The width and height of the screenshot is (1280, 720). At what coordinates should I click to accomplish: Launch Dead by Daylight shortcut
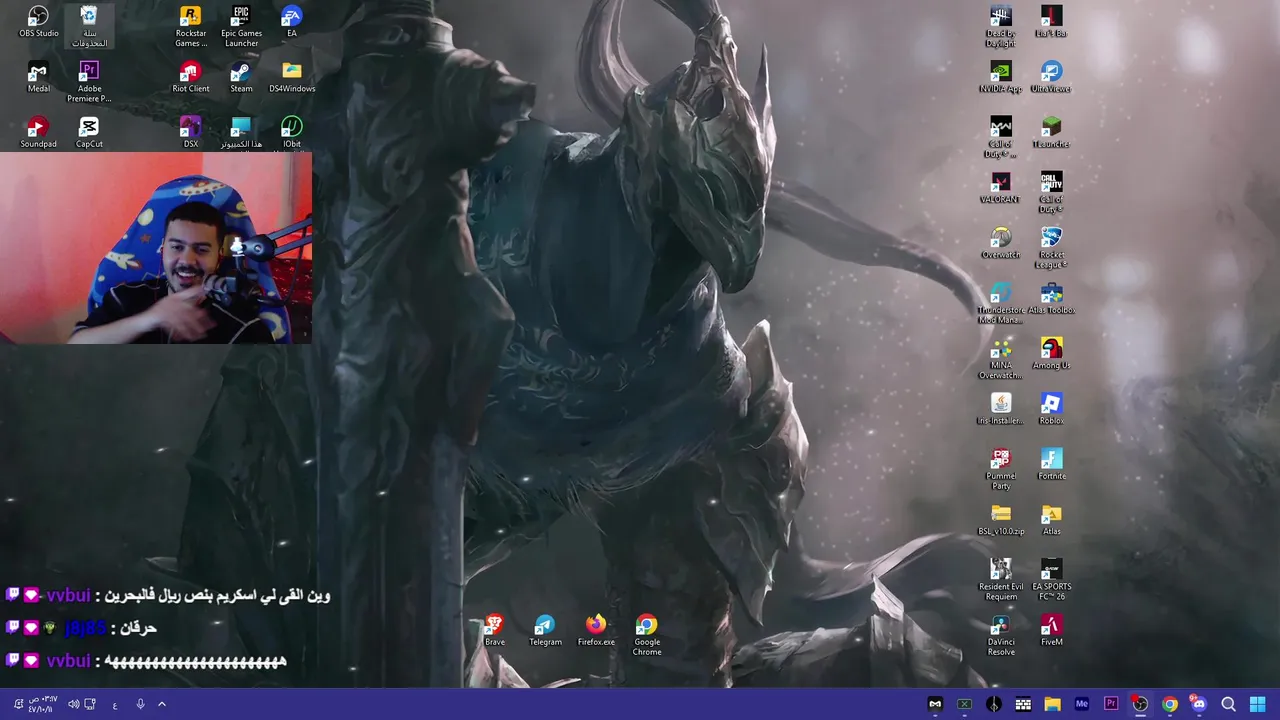pos(1000,26)
